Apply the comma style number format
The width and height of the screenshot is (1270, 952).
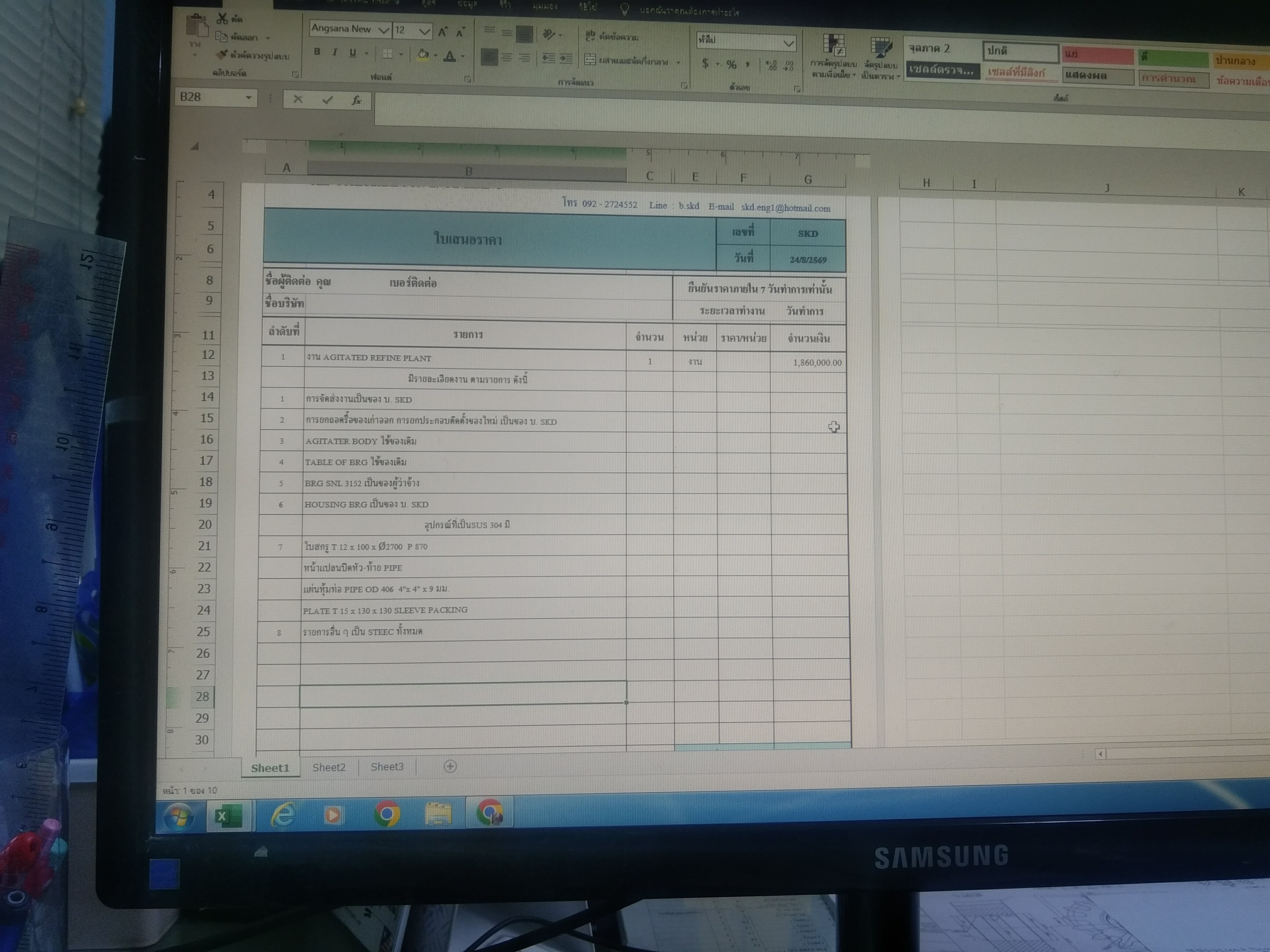point(747,65)
